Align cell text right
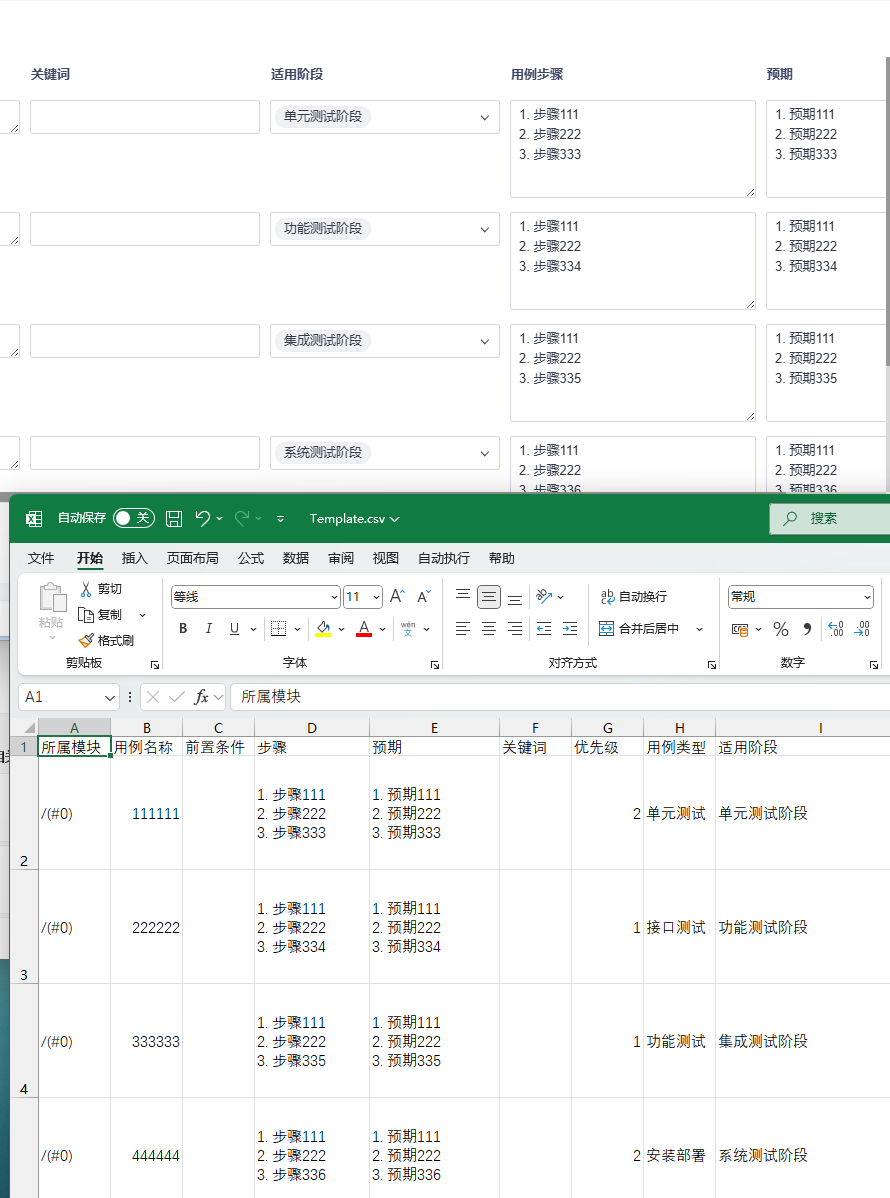Screen dimensions: 890x1198 click(x=515, y=629)
